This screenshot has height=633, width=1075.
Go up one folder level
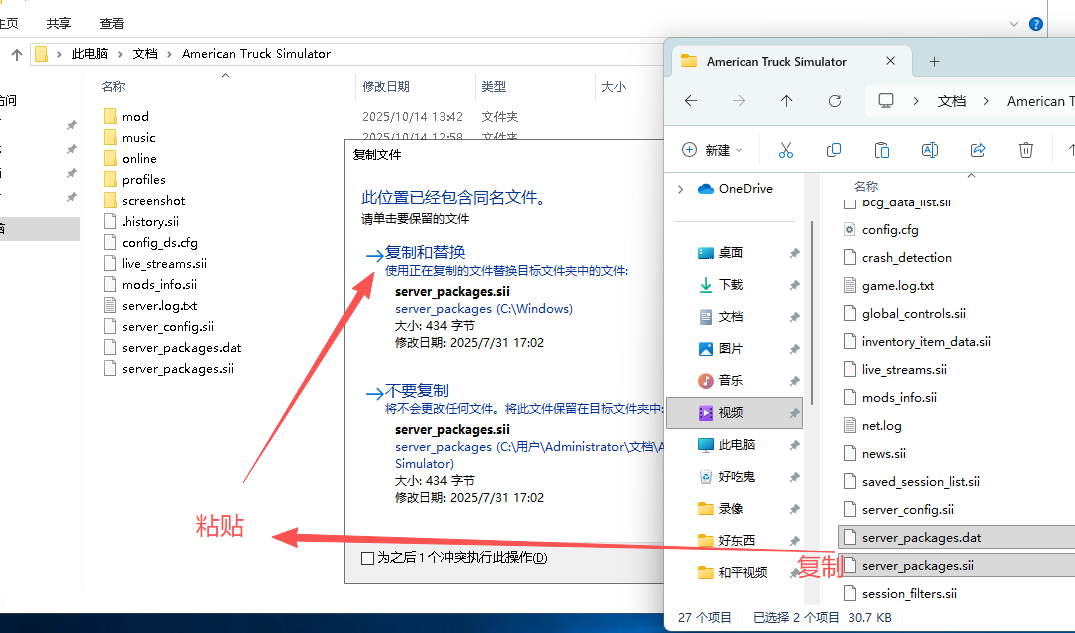[787, 101]
